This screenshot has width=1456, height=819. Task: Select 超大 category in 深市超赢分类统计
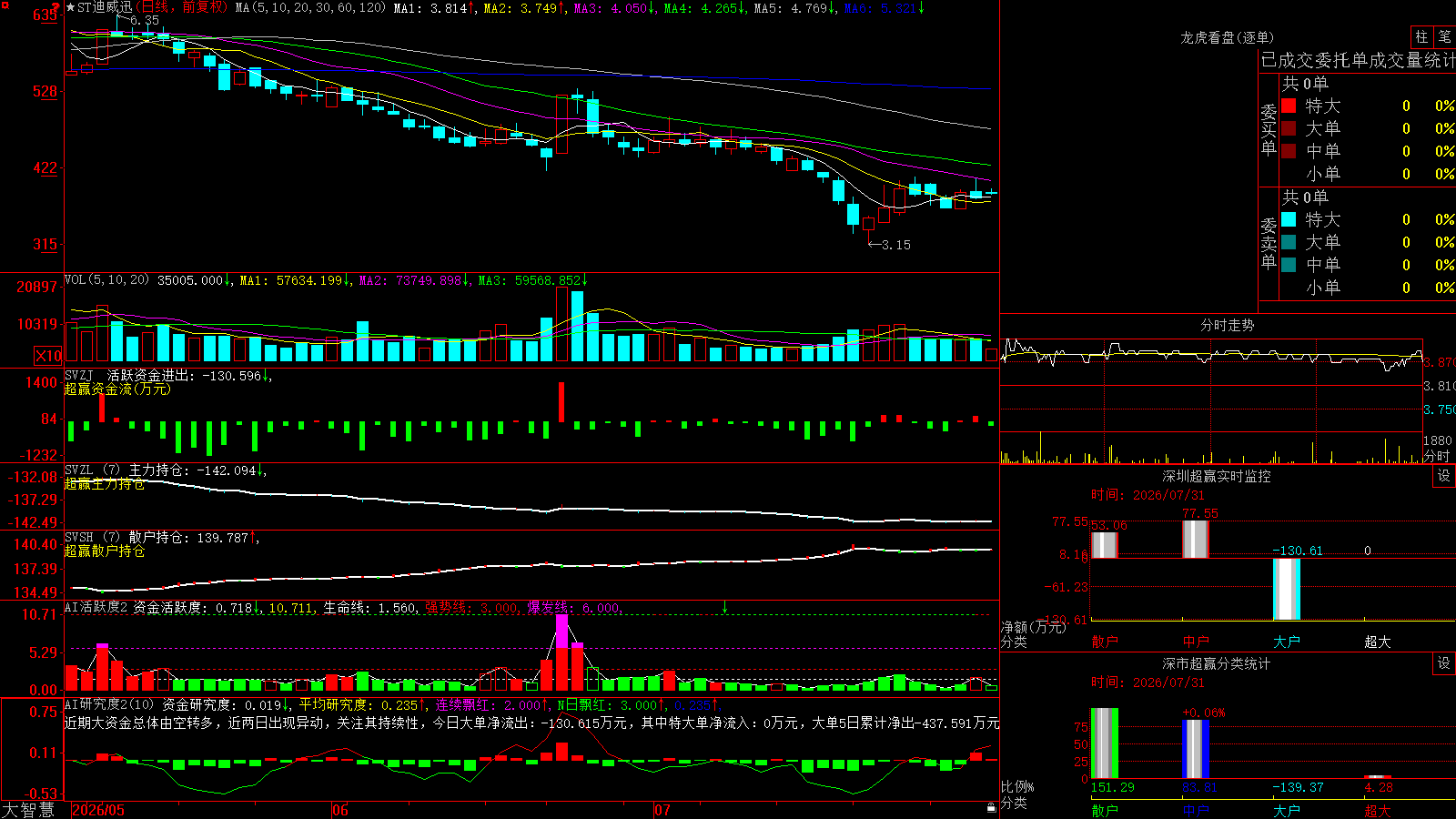pyautogui.click(x=1378, y=811)
